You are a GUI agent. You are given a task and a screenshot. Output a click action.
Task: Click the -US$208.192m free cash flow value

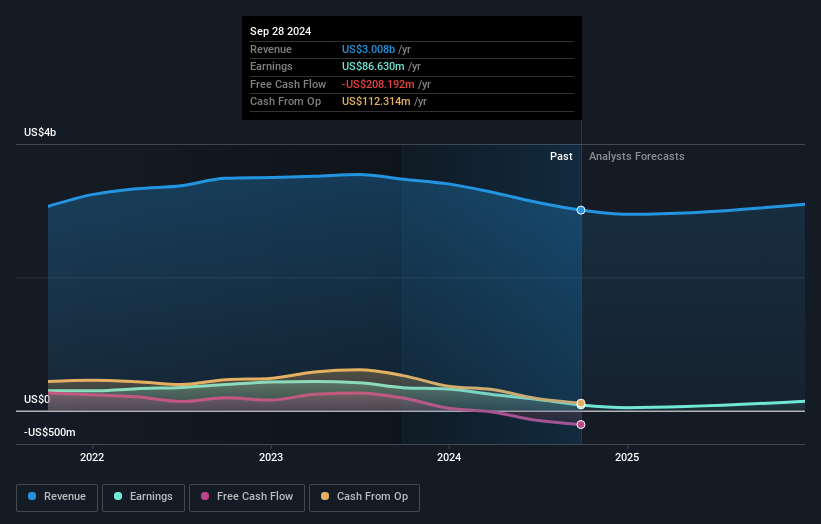tap(378, 84)
